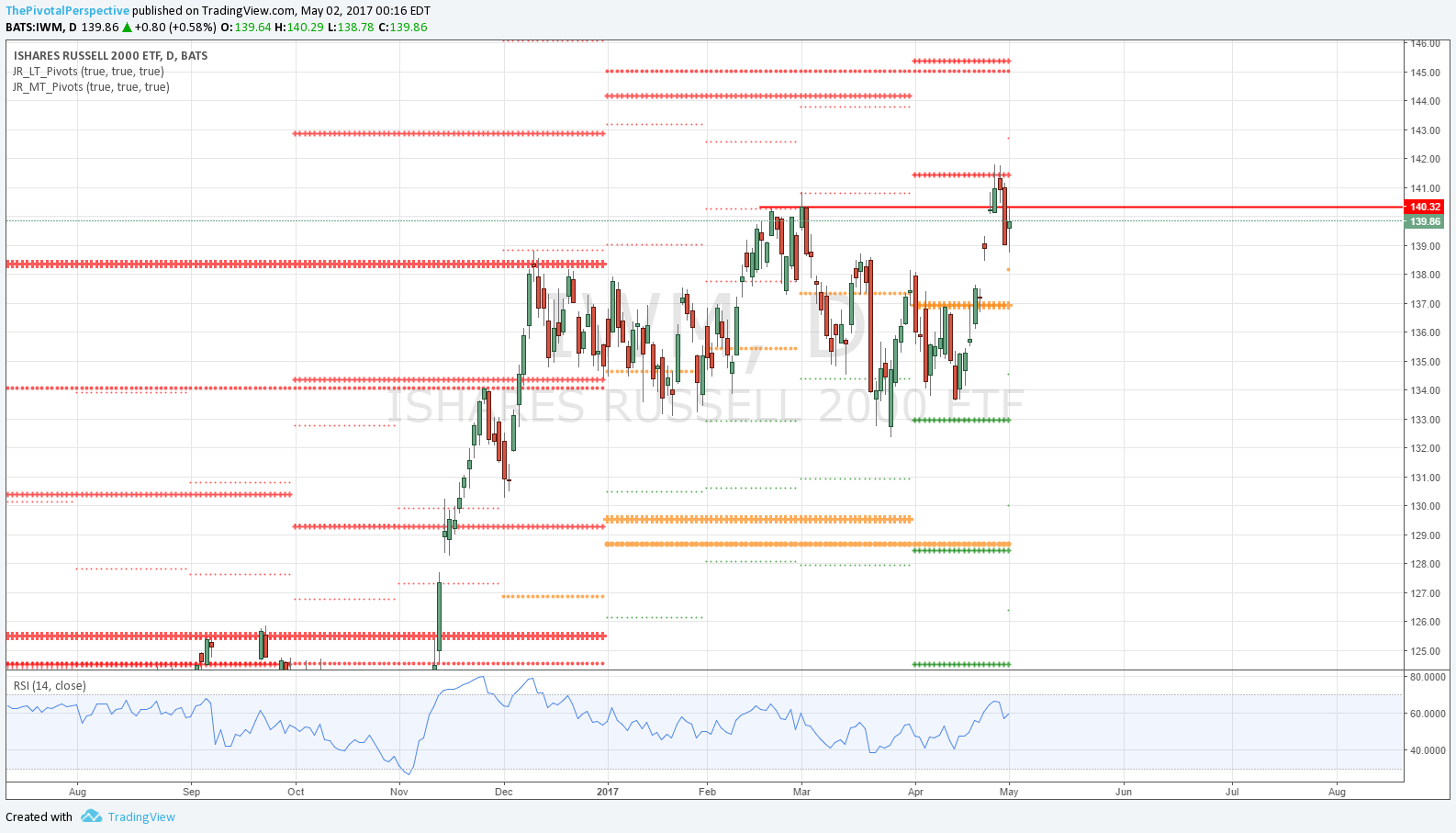Click the 80.0000 RSI axis value
Screen dimensions: 1456x833
1428,677
